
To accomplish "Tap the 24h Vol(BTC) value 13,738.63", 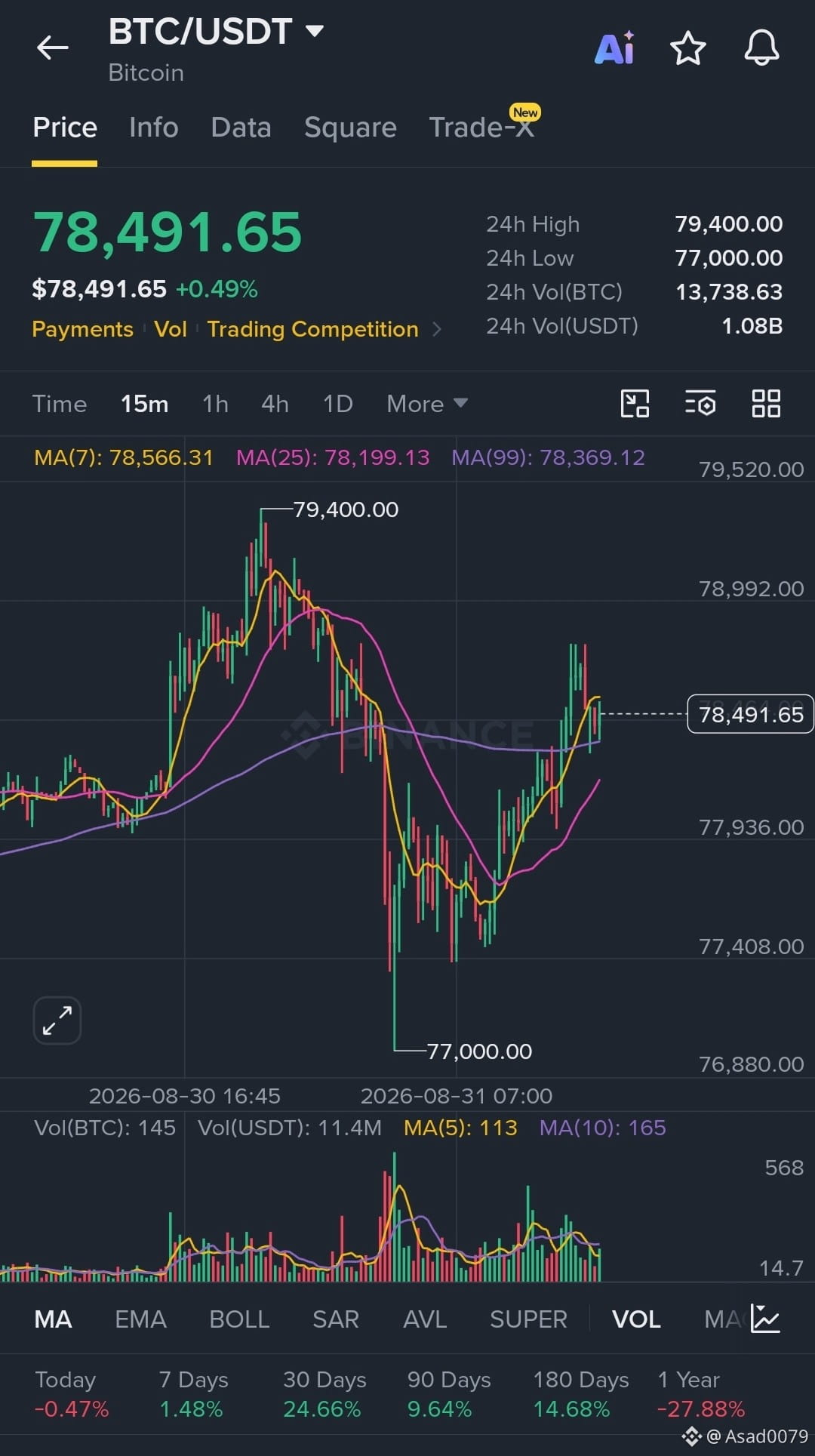I will tap(728, 292).
